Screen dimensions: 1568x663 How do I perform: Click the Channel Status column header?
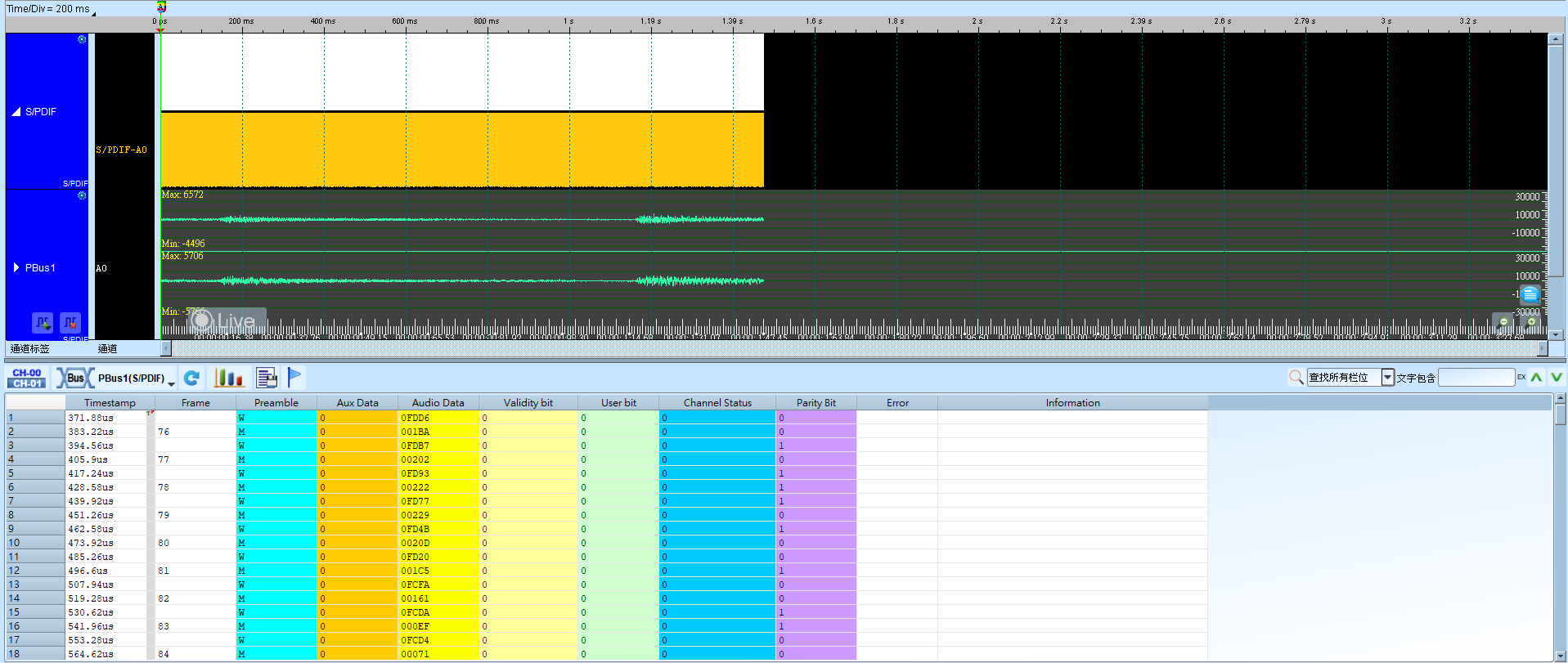click(x=717, y=402)
